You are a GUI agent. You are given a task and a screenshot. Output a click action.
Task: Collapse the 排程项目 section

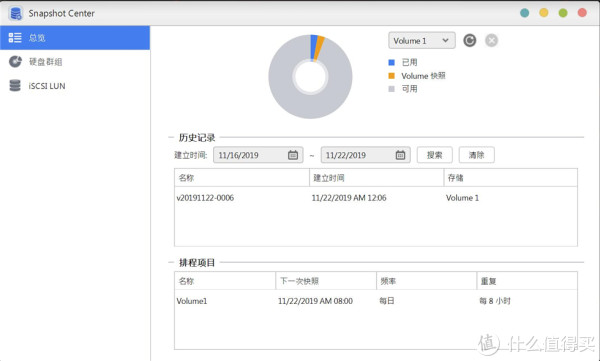pos(171,263)
